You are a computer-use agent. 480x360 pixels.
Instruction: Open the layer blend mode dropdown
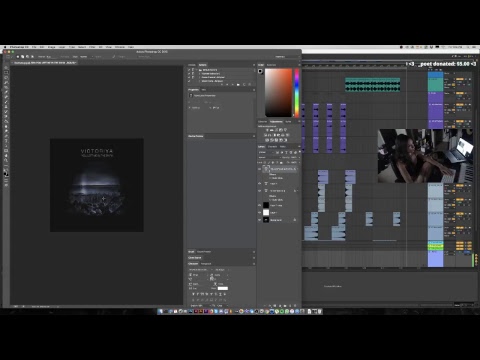[x=269, y=157]
